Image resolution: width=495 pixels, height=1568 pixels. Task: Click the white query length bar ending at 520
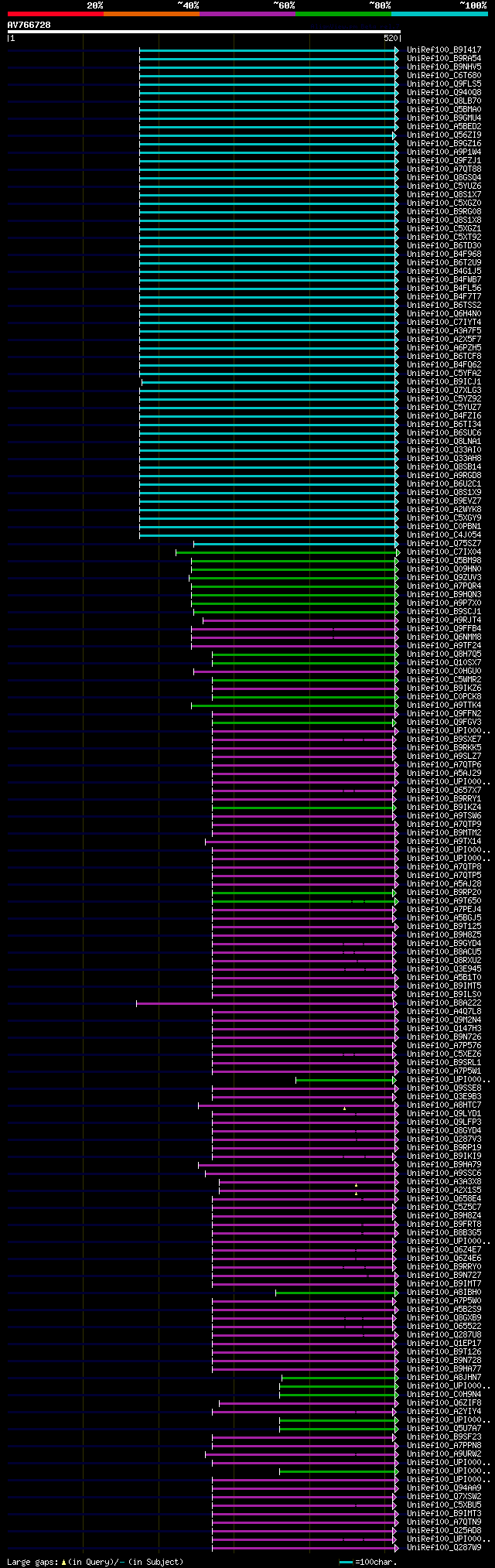click(203, 32)
